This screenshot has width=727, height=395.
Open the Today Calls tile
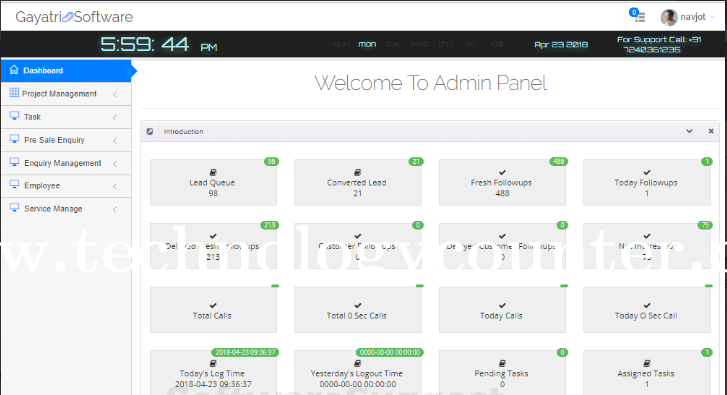pyautogui.click(x=502, y=309)
